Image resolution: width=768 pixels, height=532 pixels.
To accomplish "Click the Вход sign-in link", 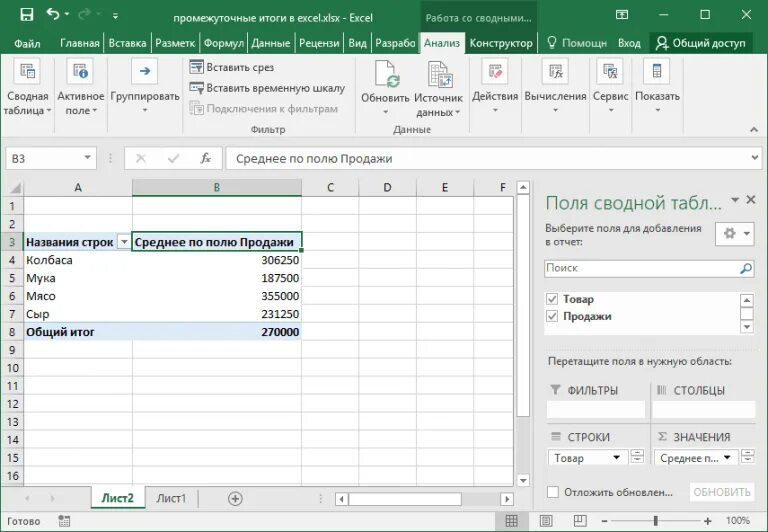I will 629,44.
